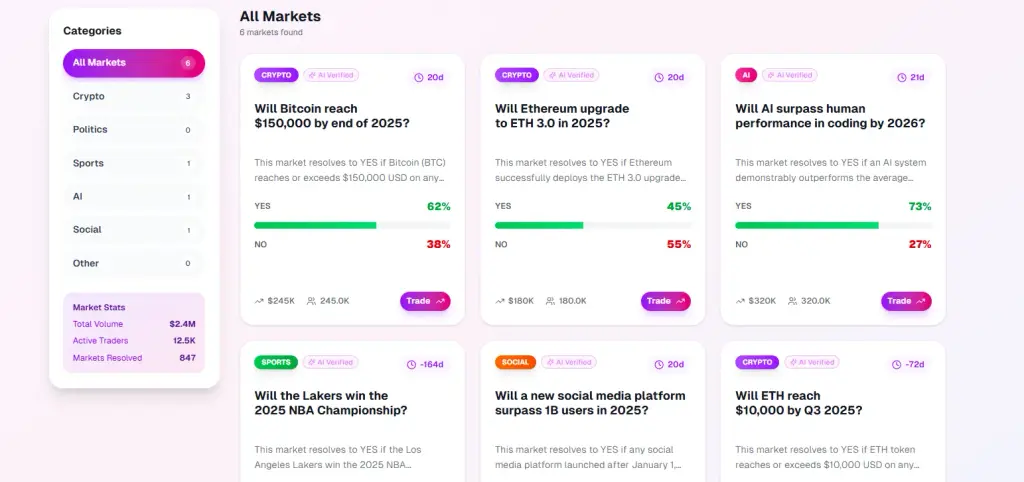Open the Politics category

tap(134, 130)
